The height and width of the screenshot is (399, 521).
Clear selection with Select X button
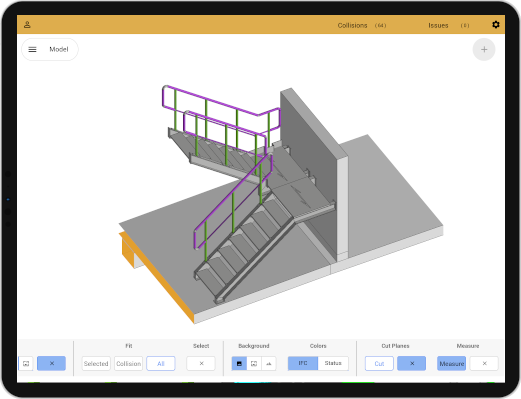pos(201,363)
